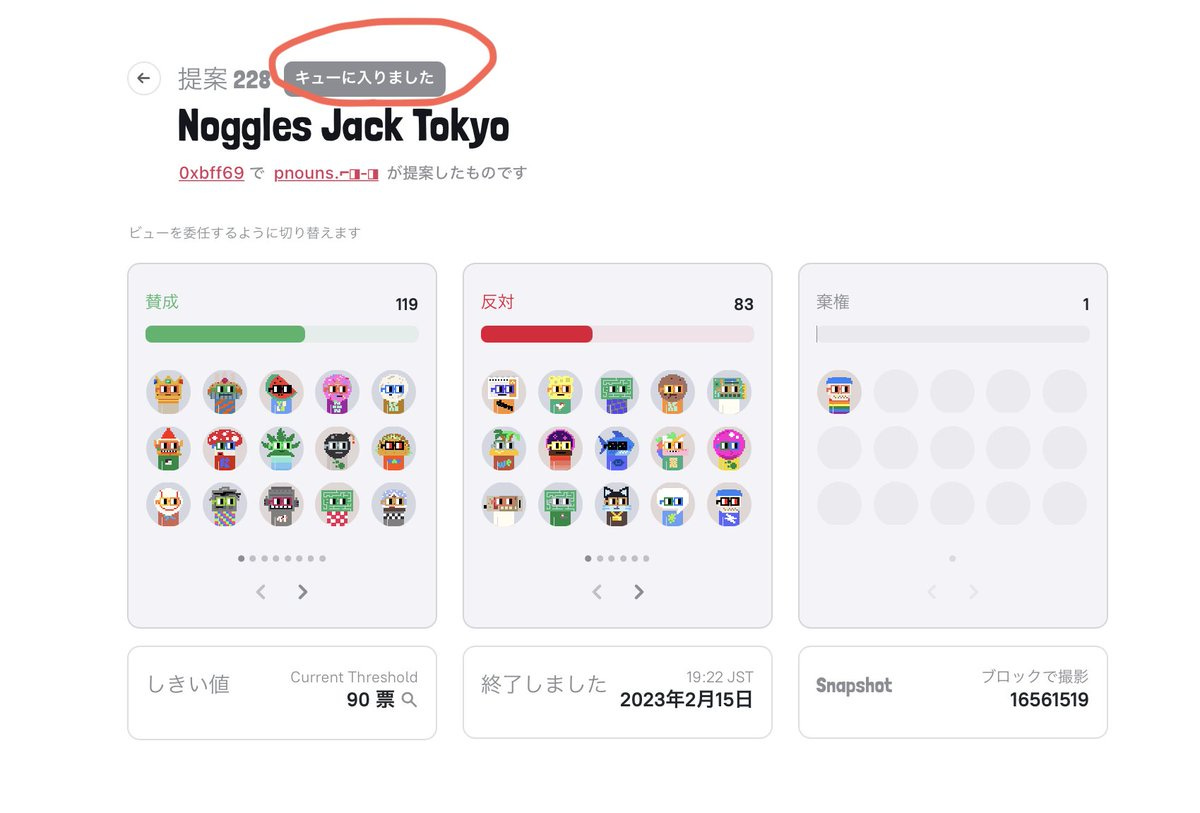
Task: Toggle to delegate view text
Action: [x=244, y=233]
